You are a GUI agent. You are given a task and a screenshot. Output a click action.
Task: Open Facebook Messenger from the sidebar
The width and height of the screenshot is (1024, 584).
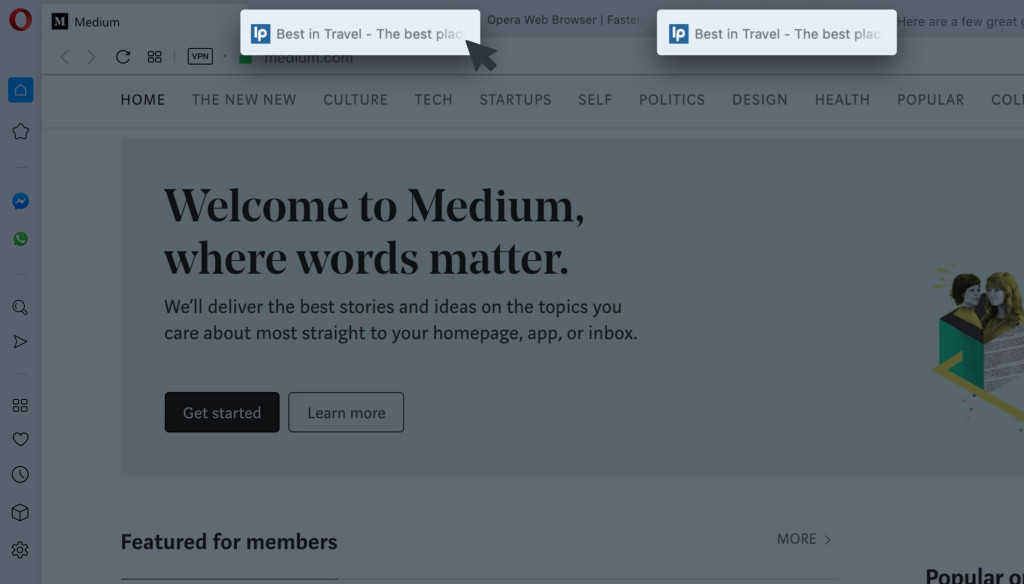[x=20, y=201]
